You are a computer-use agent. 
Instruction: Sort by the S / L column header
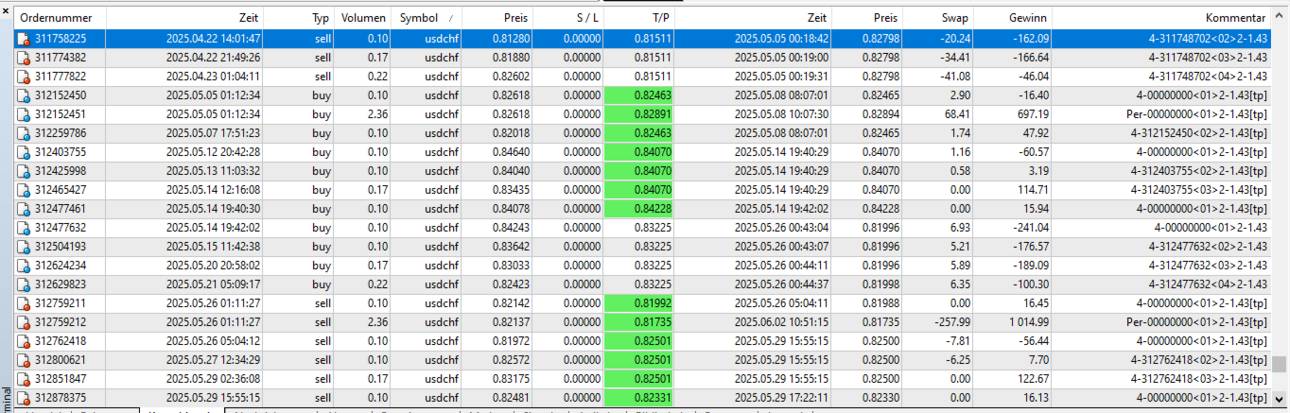tap(570, 18)
